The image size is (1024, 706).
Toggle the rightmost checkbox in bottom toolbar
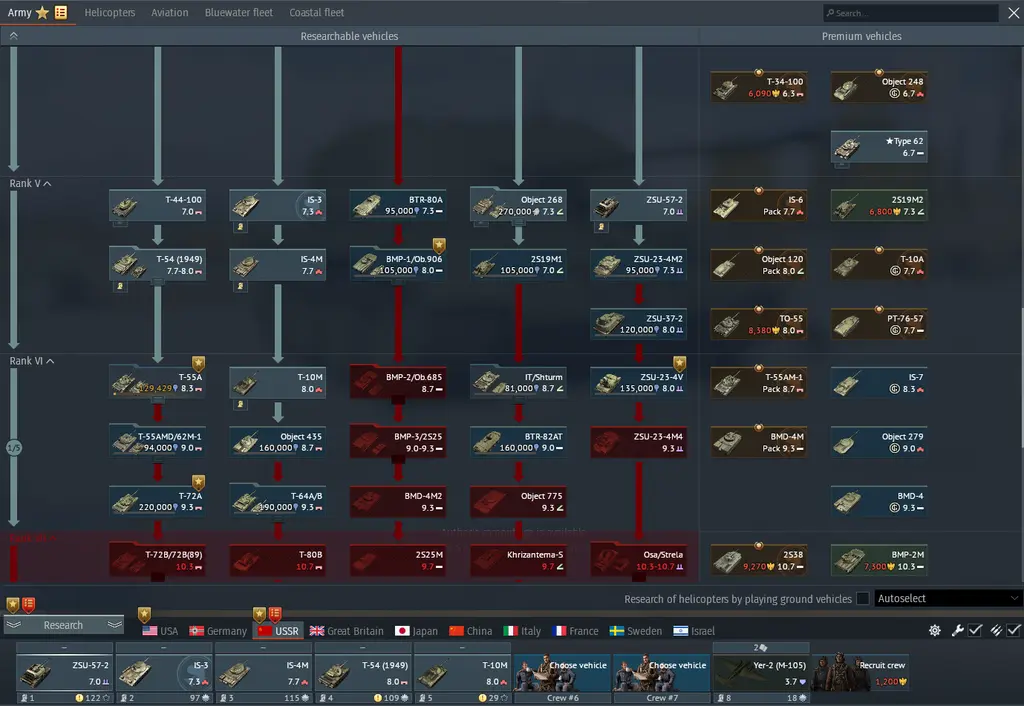1013,631
